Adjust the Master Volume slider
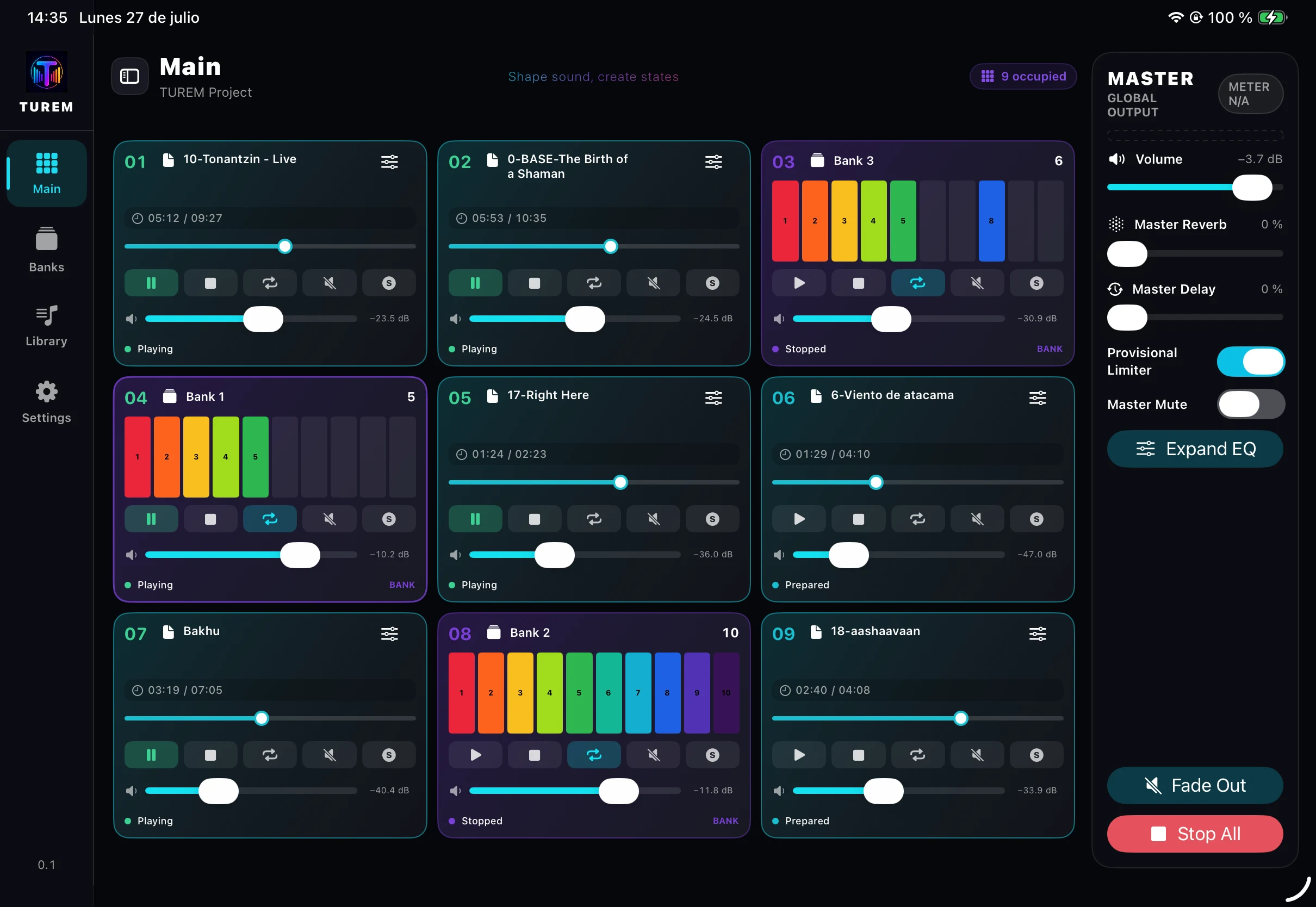The image size is (1316, 907). pyautogui.click(x=1195, y=188)
